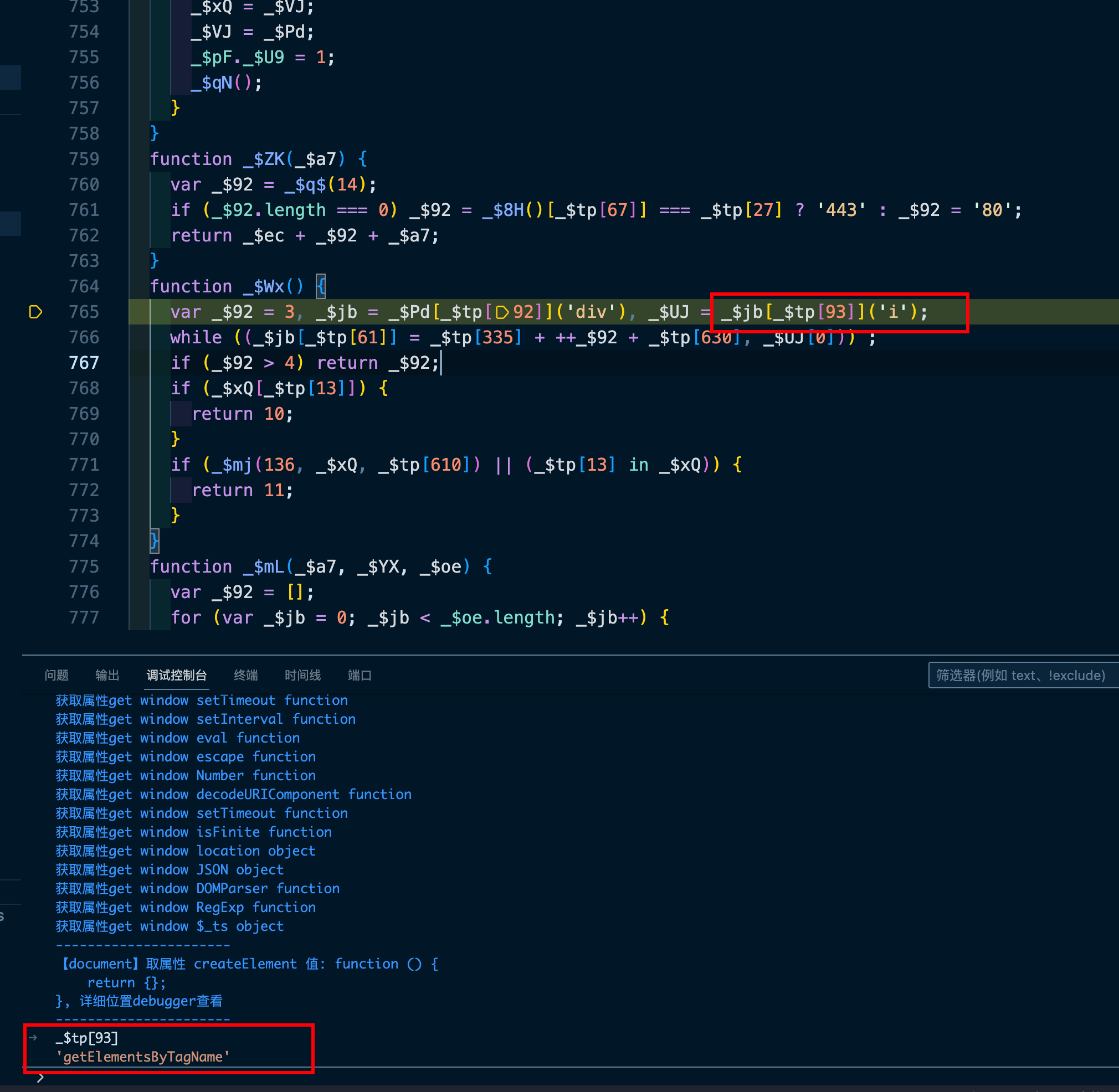Viewport: 1119px width, 1092px height.
Task: Open the 终端 tab
Action: pyautogui.click(x=245, y=675)
